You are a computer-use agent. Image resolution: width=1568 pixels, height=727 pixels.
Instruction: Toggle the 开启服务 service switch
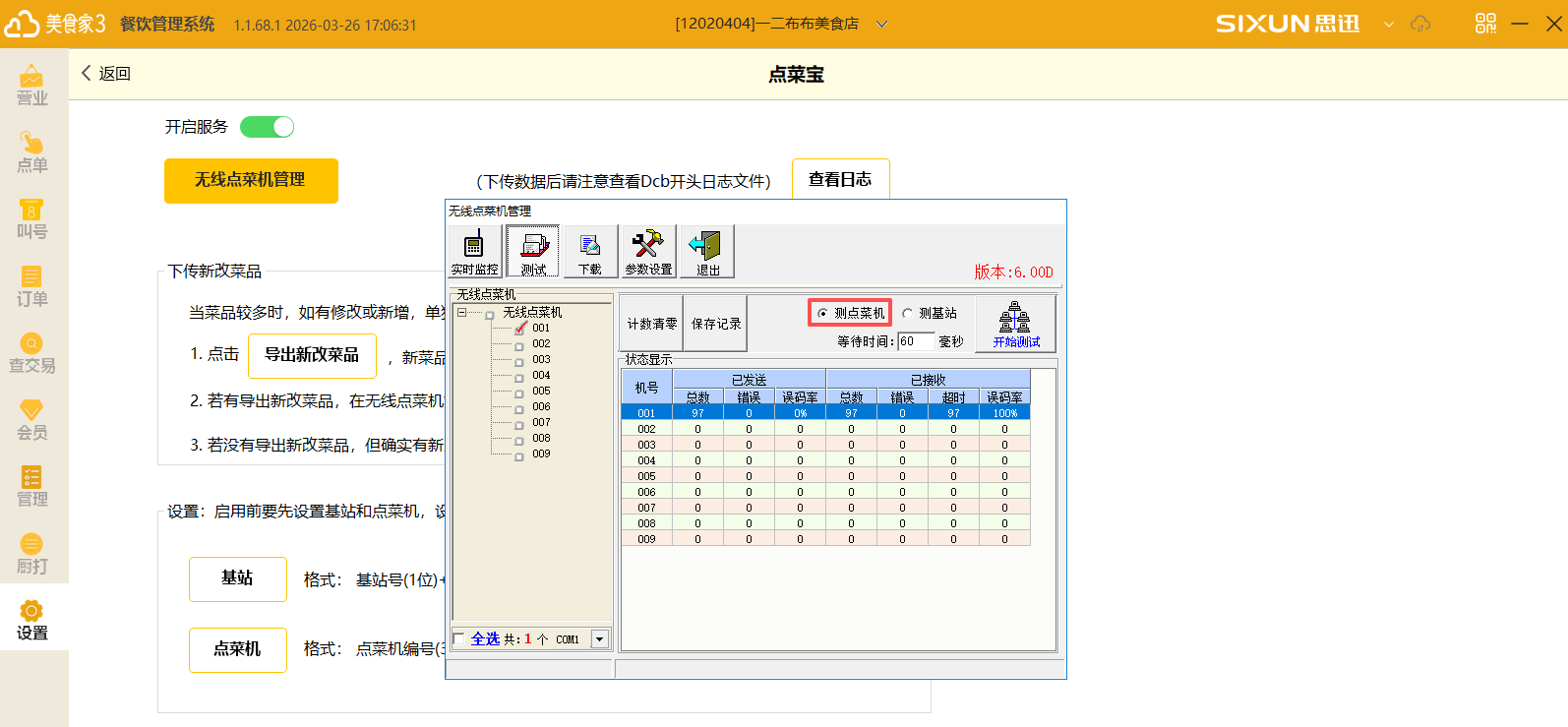click(x=267, y=127)
